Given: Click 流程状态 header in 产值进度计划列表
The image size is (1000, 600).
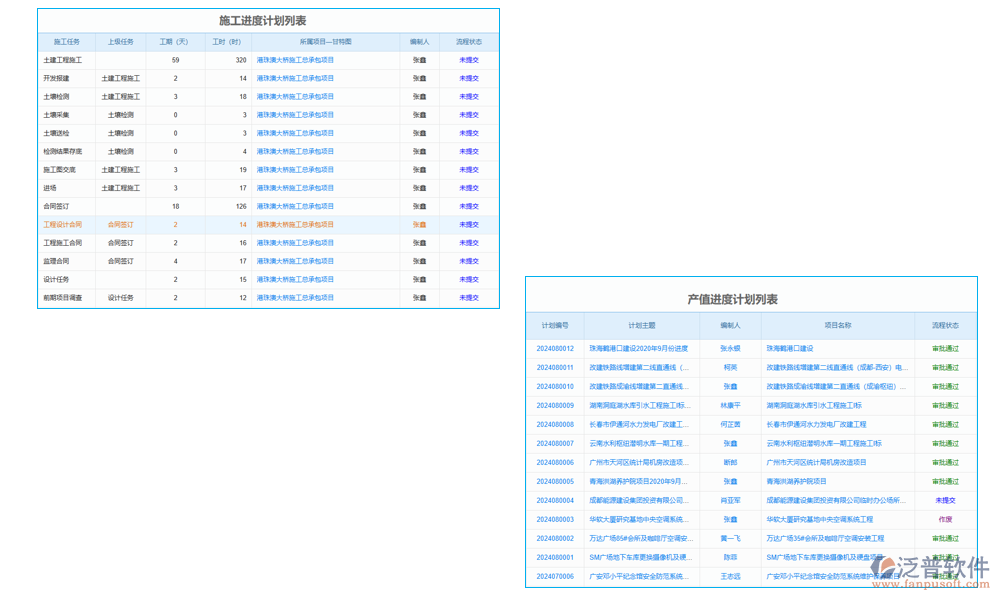Looking at the screenshot, I should [945, 326].
